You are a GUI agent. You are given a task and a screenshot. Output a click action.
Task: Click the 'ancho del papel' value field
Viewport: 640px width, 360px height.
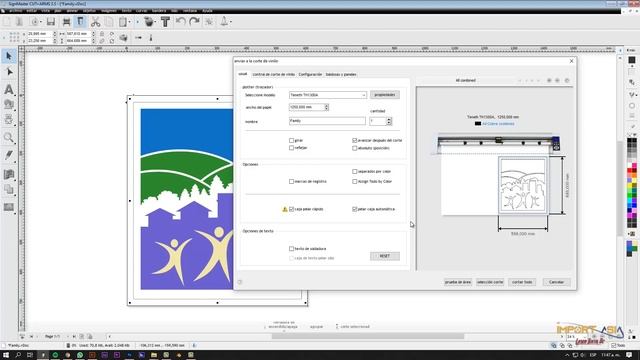(307, 107)
